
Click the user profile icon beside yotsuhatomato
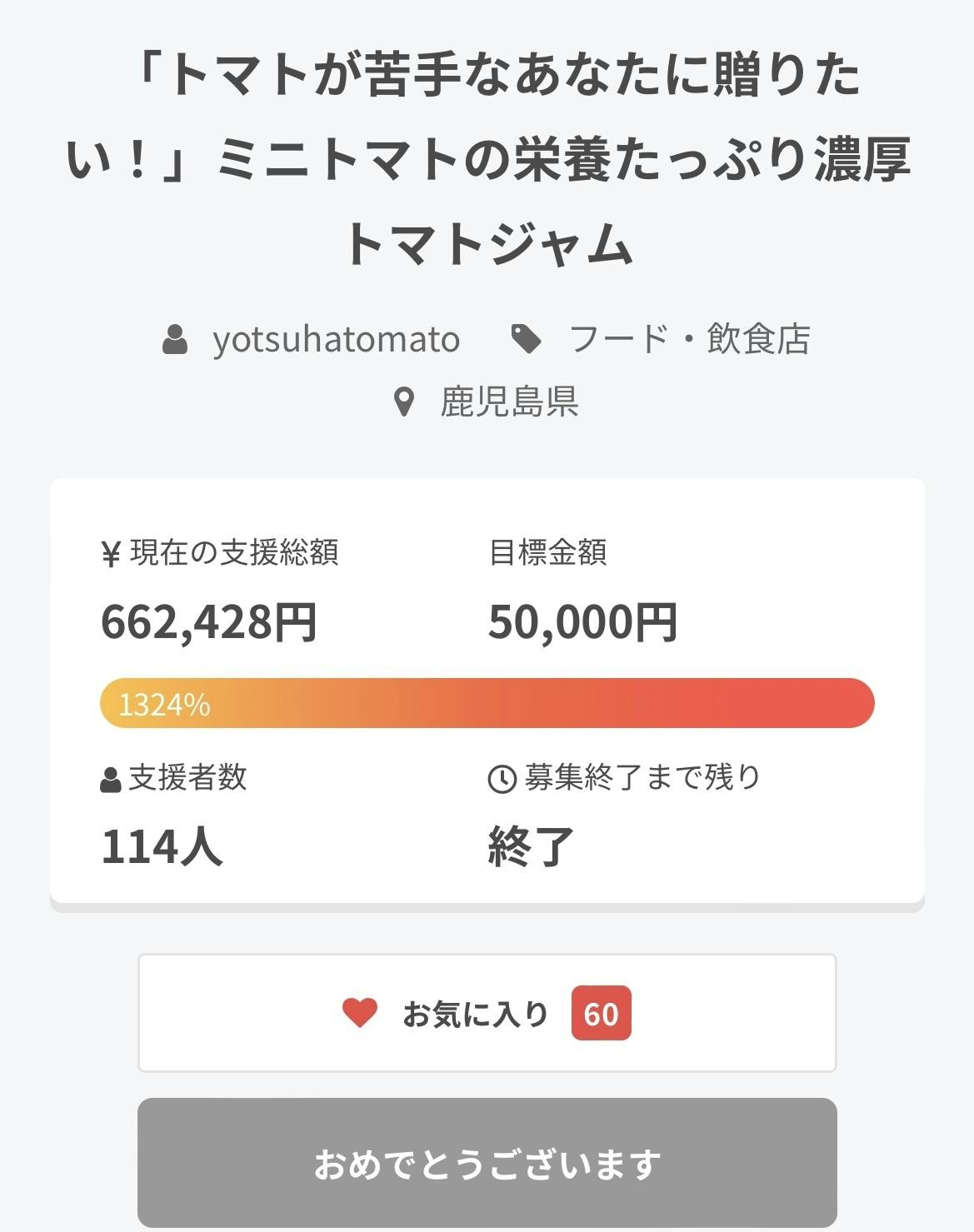(x=175, y=340)
